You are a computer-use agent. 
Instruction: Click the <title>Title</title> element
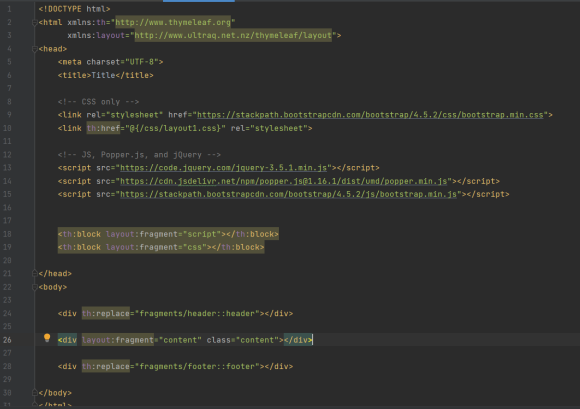click(x=105, y=75)
